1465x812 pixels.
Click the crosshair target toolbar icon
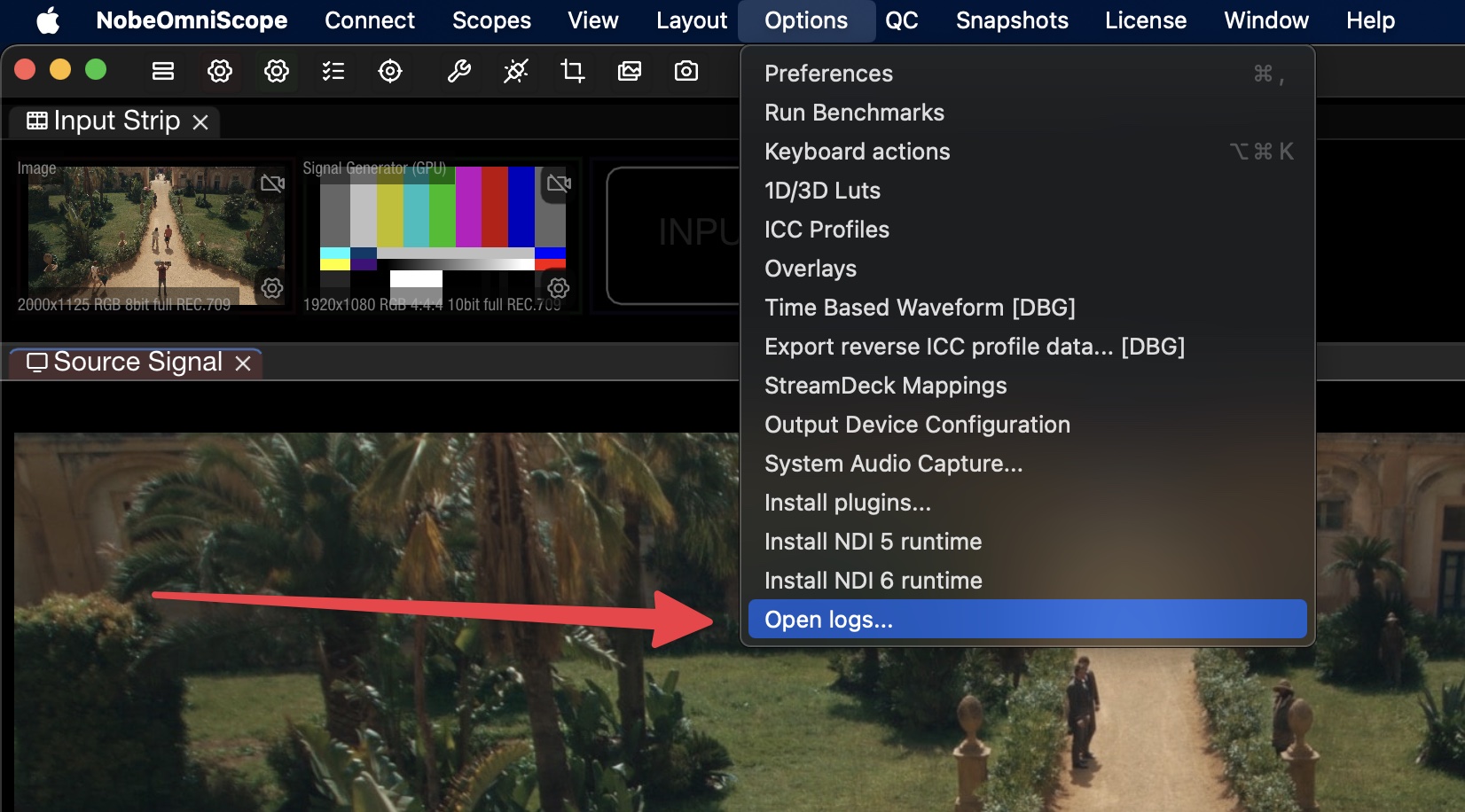[390, 71]
